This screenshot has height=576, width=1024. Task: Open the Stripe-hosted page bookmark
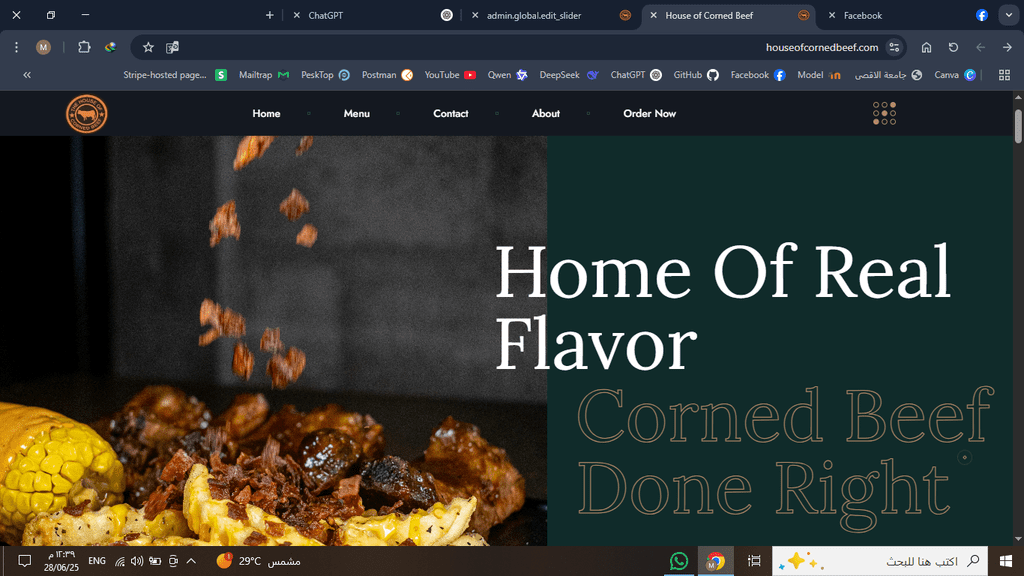tap(175, 75)
